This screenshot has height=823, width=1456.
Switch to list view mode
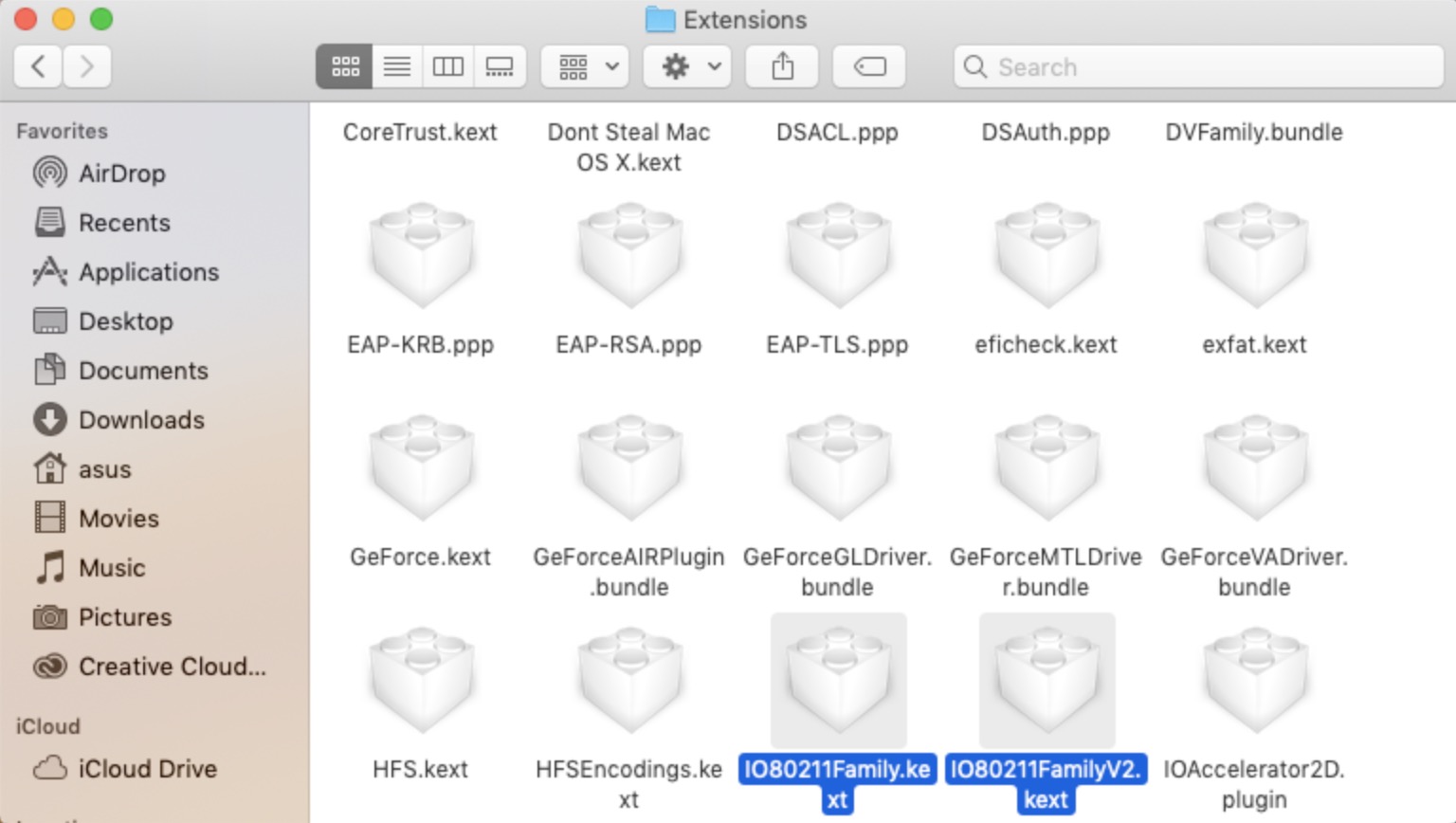(397, 66)
